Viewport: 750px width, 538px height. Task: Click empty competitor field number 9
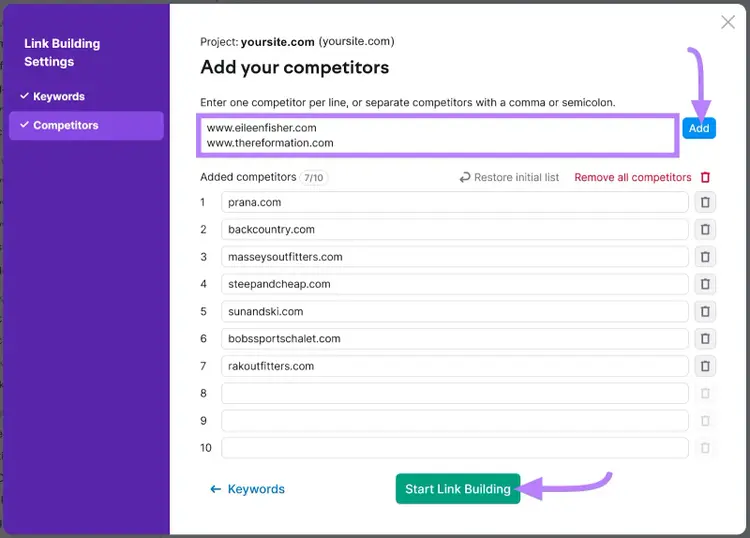point(454,420)
